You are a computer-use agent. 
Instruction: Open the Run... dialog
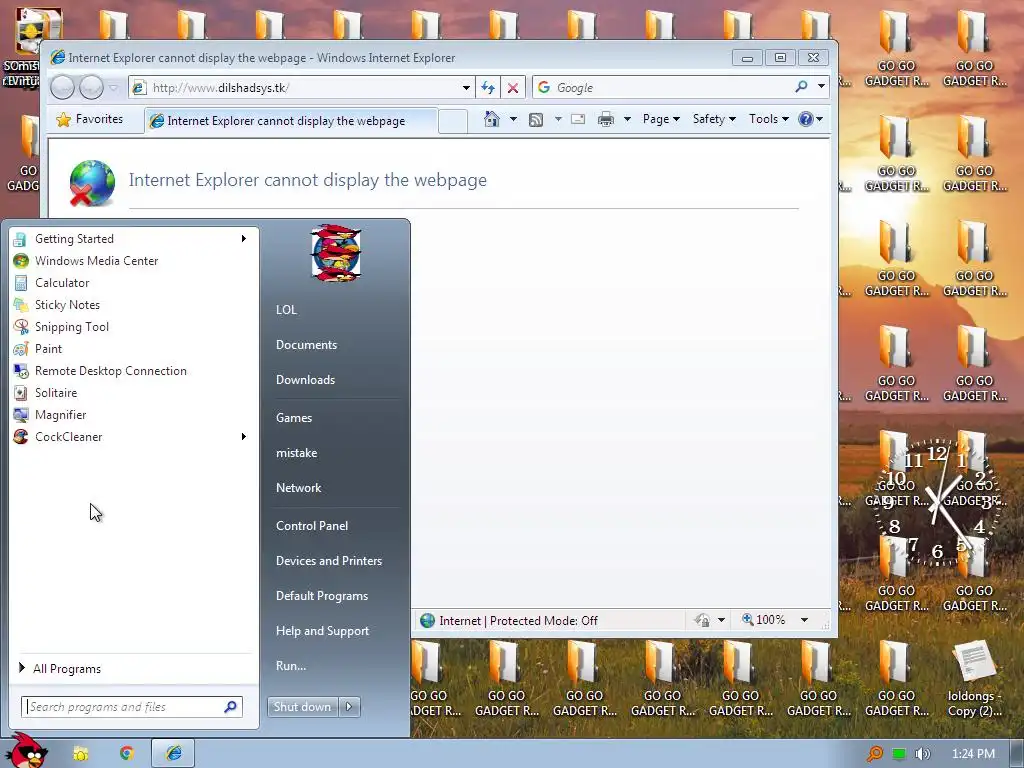291,666
